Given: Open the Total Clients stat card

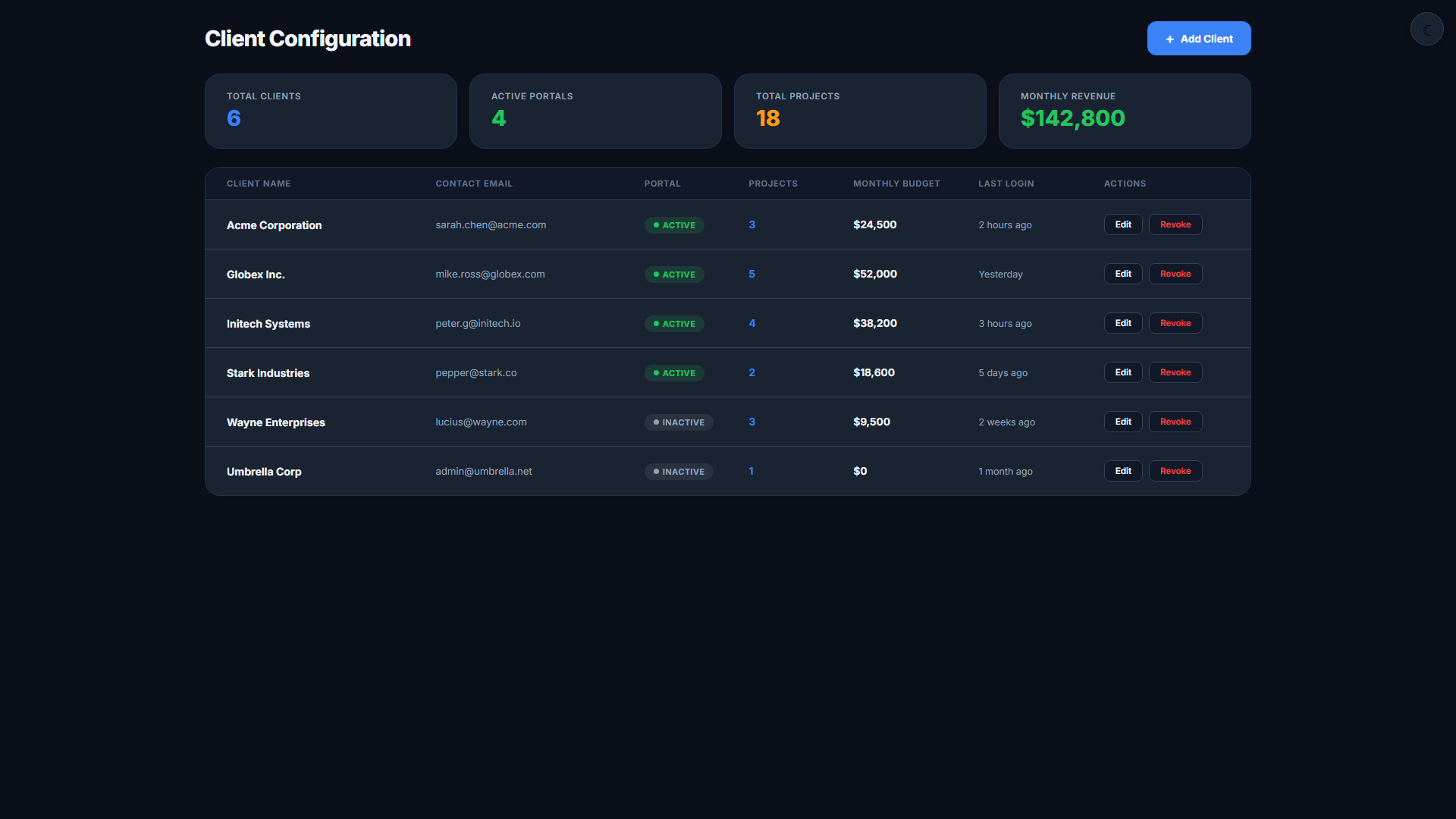Looking at the screenshot, I should point(331,111).
